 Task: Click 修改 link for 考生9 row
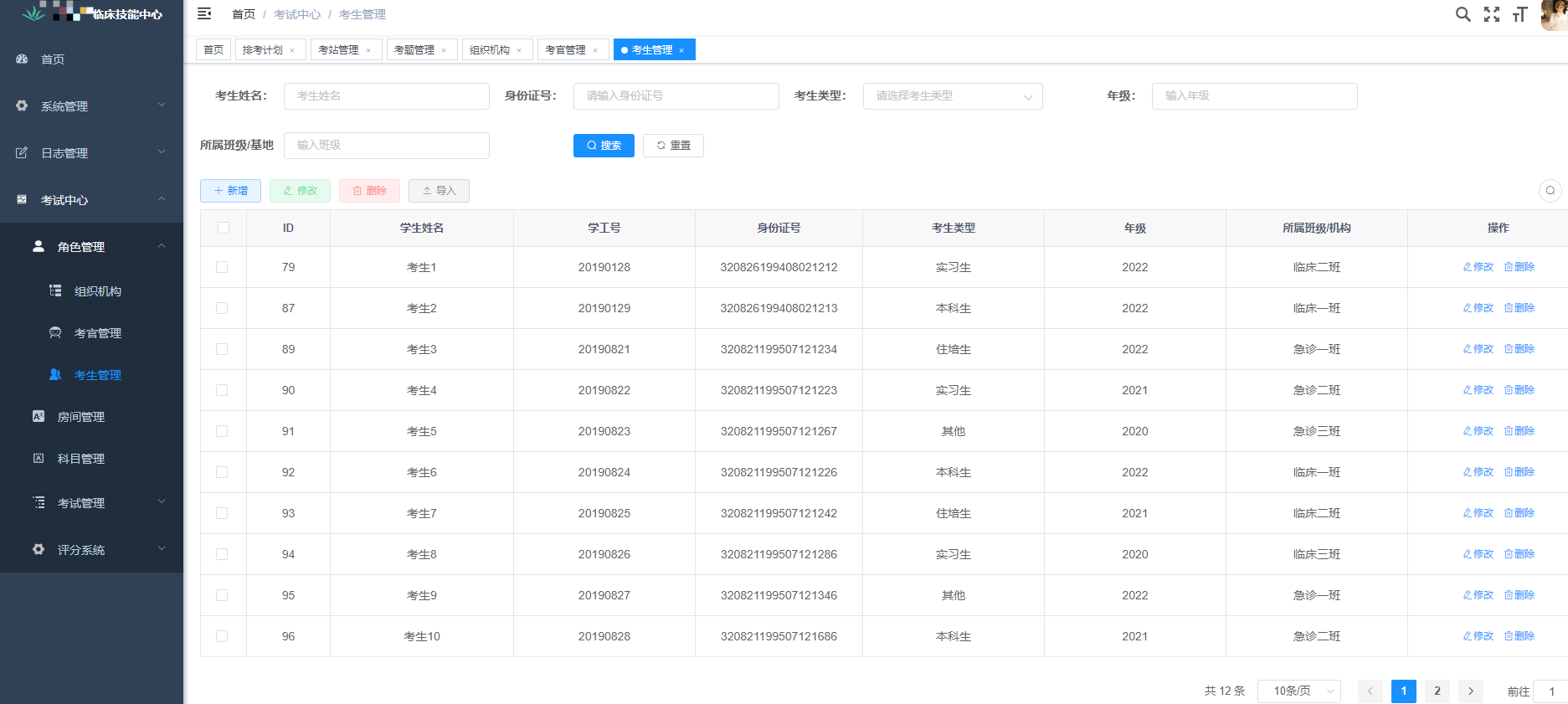(x=1478, y=595)
